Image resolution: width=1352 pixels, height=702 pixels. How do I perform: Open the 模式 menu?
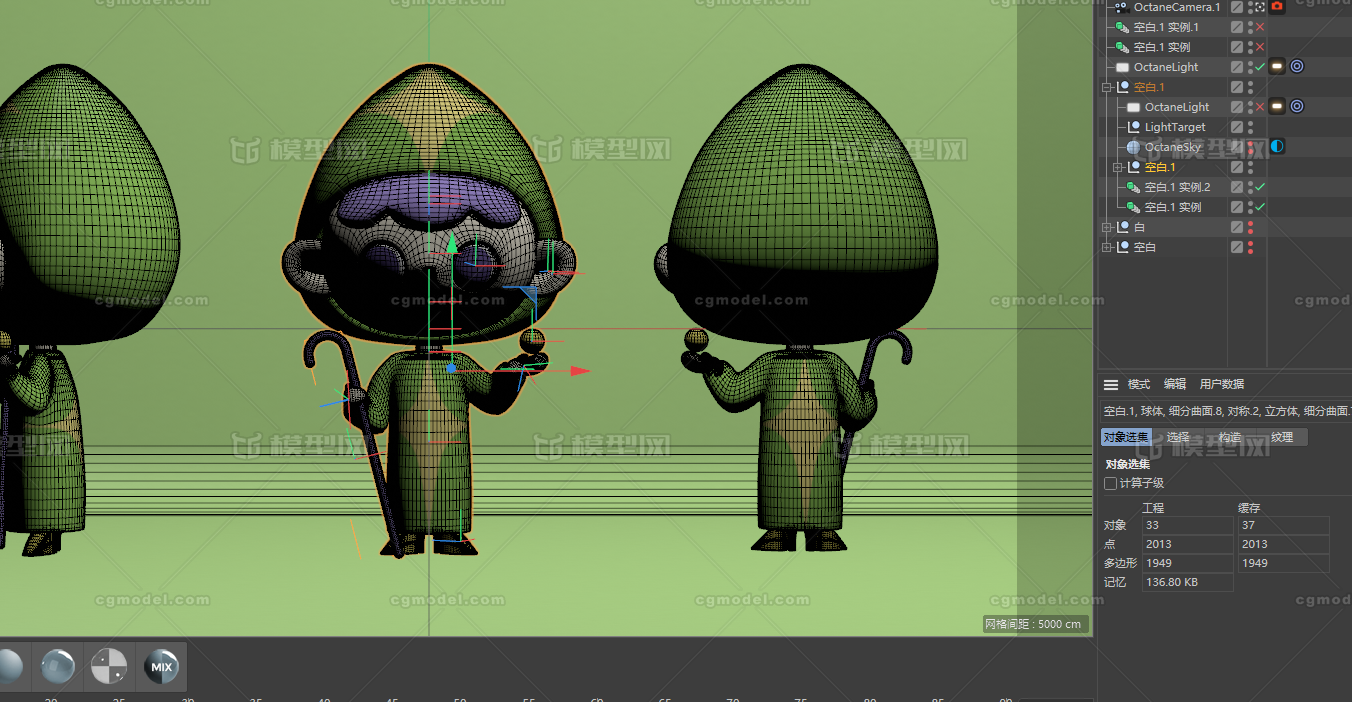click(1139, 385)
